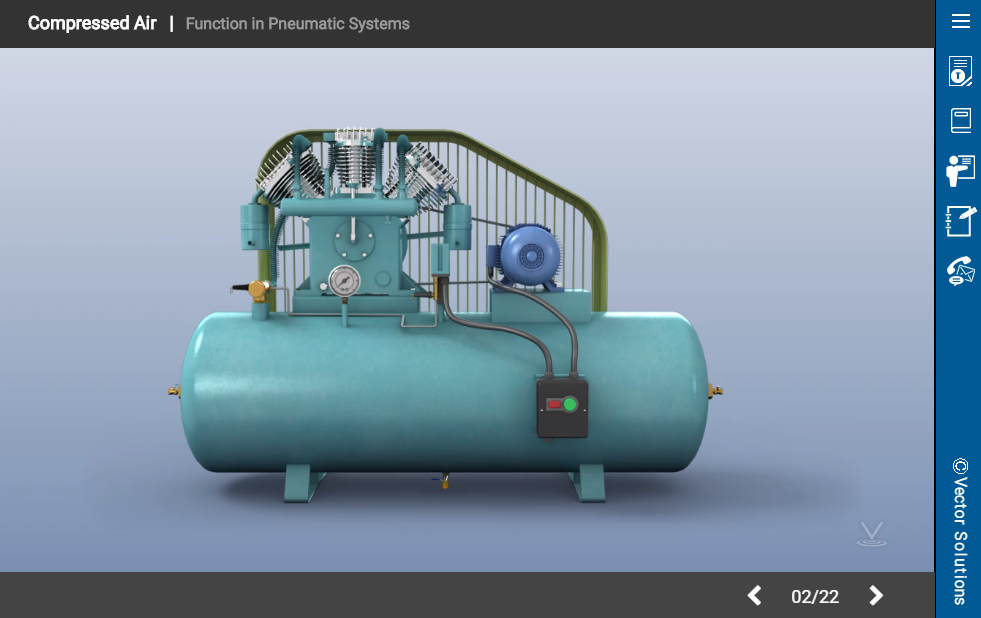The width and height of the screenshot is (981, 618).
Task: Select the presenter narration icon
Action: (x=959, y=170)
